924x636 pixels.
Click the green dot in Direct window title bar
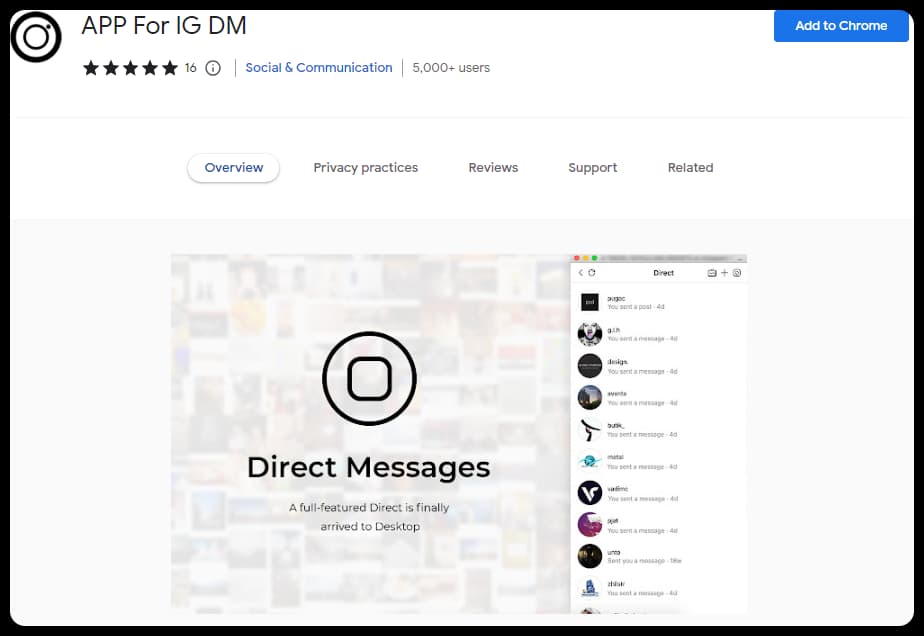pyautogui.click(x=595, y=258)
